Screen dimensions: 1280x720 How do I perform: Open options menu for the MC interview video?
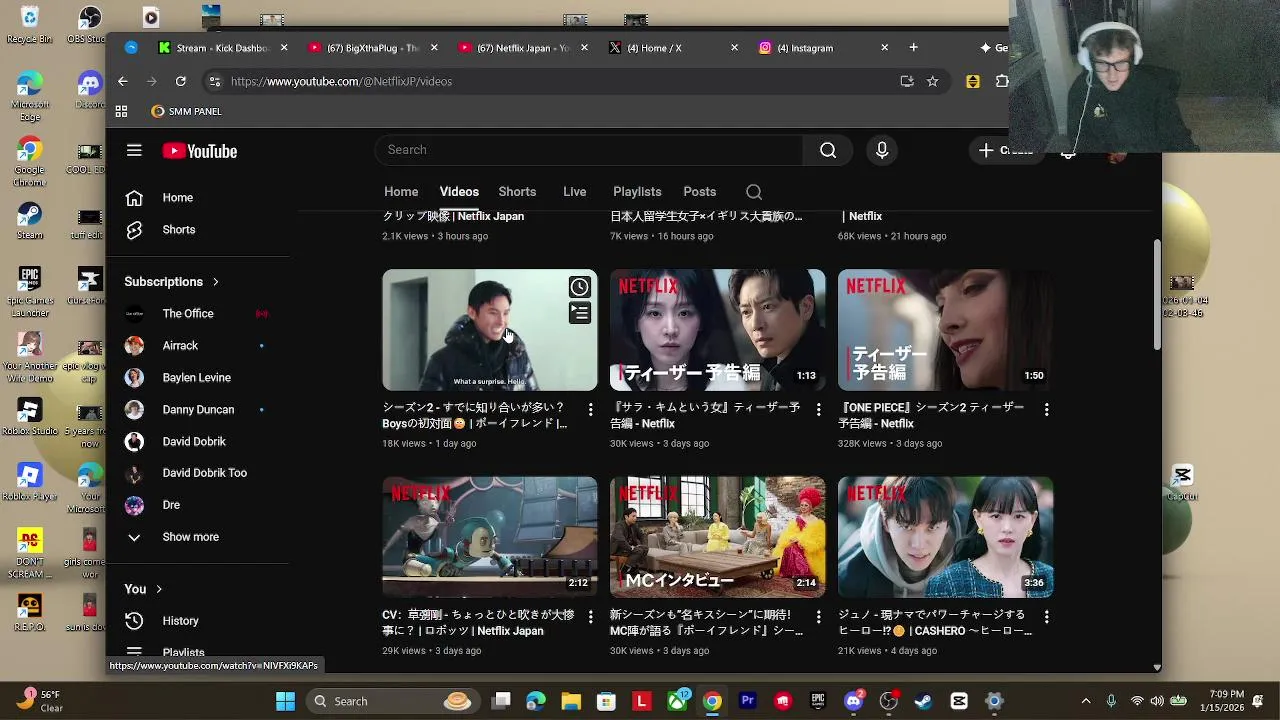pyautogui.click(x=818, y=617)
